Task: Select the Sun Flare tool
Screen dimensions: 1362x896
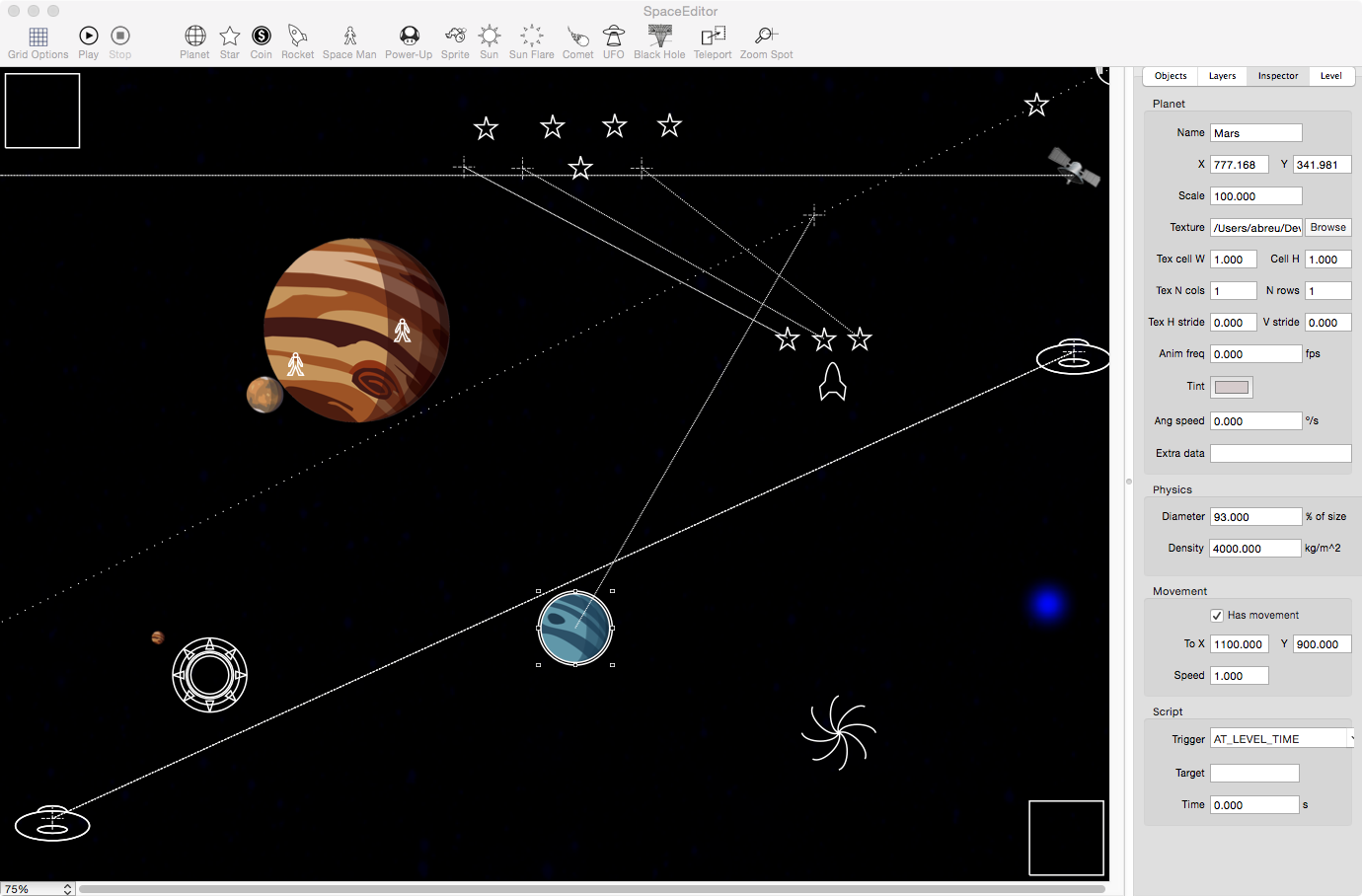Action: click(x=531, y=42)
